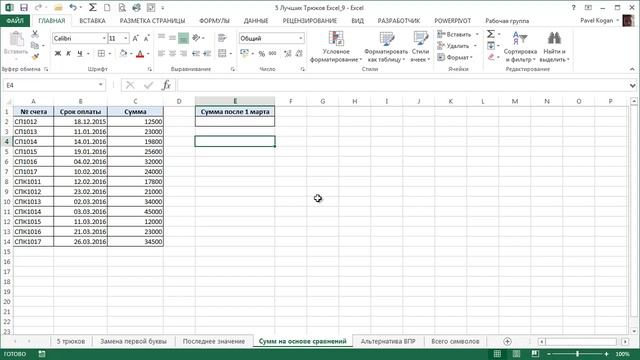Click the AutoSum icon in quick access toolbar
Viewport: 640px width, 360px height.
click(x=93, y=8)
